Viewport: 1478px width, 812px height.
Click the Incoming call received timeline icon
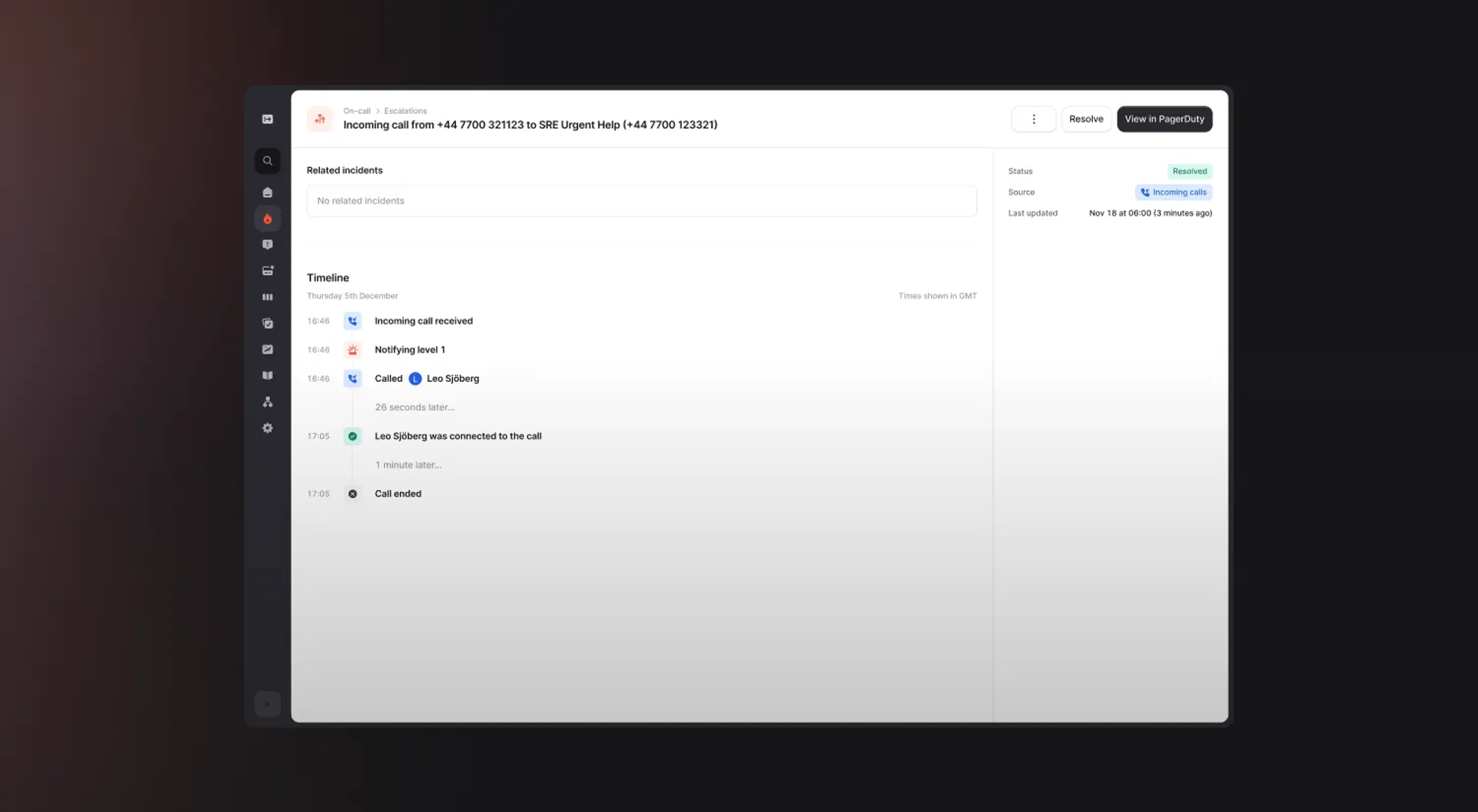click(x=353, y=321)
